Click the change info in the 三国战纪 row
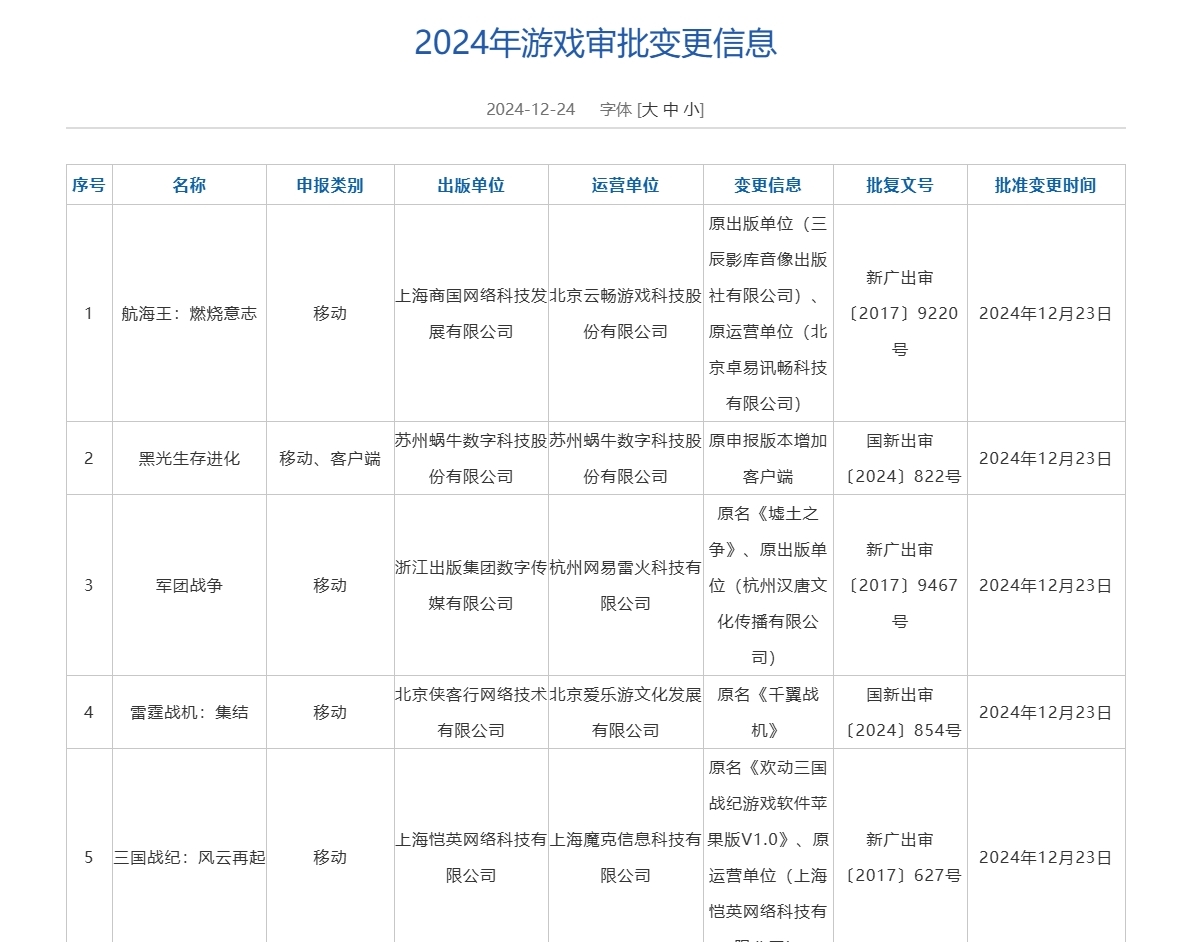The image size is (1194, 942). point(768,850)
